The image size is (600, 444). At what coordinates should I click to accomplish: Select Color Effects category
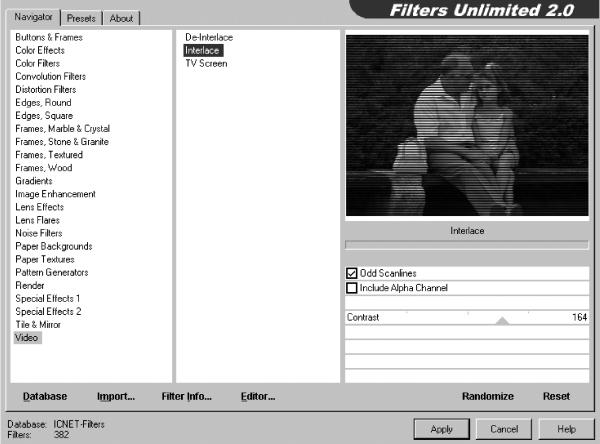[x=40, y=50]
